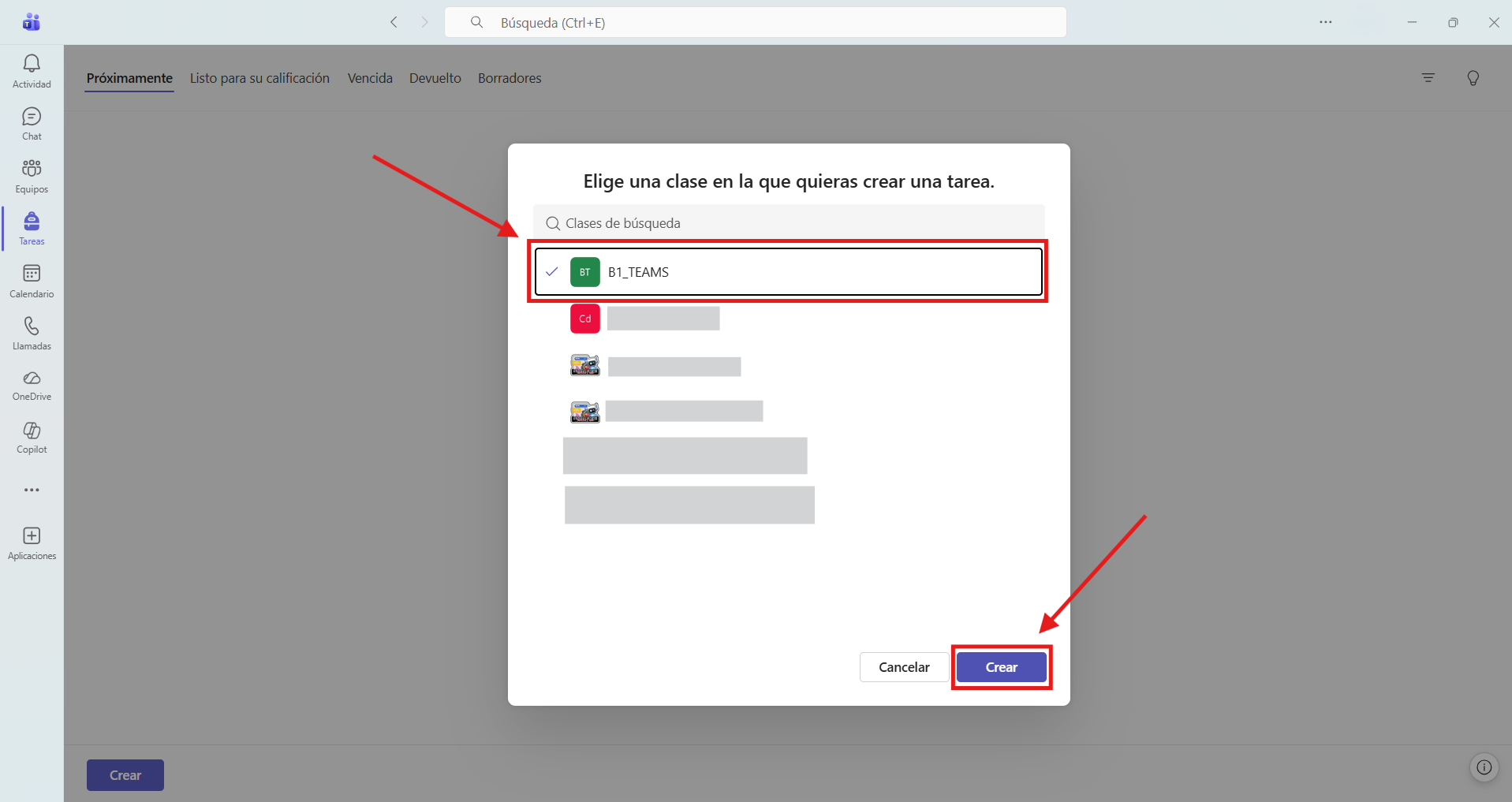Switch to Listo para su calificación tab
This screenshot has height=802, width=1512.
[x=259, y=78]
